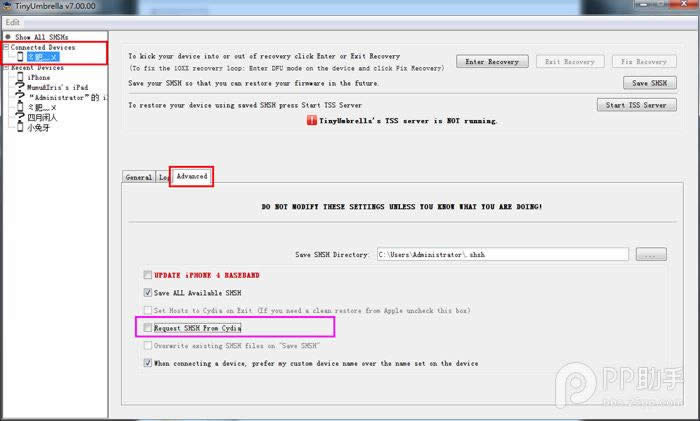700x421 pixels.
Task: Click Start TSS Server button
Action: point(636,105)
